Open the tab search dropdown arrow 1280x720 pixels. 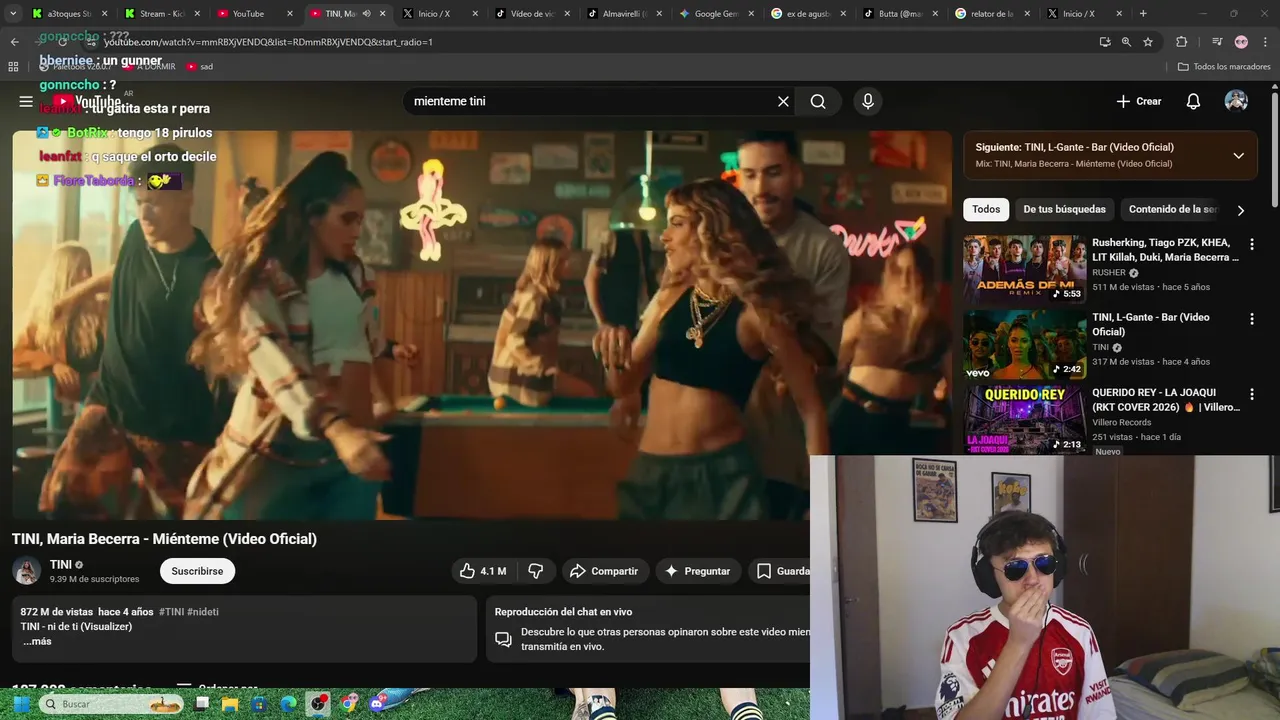click(14, 14)
